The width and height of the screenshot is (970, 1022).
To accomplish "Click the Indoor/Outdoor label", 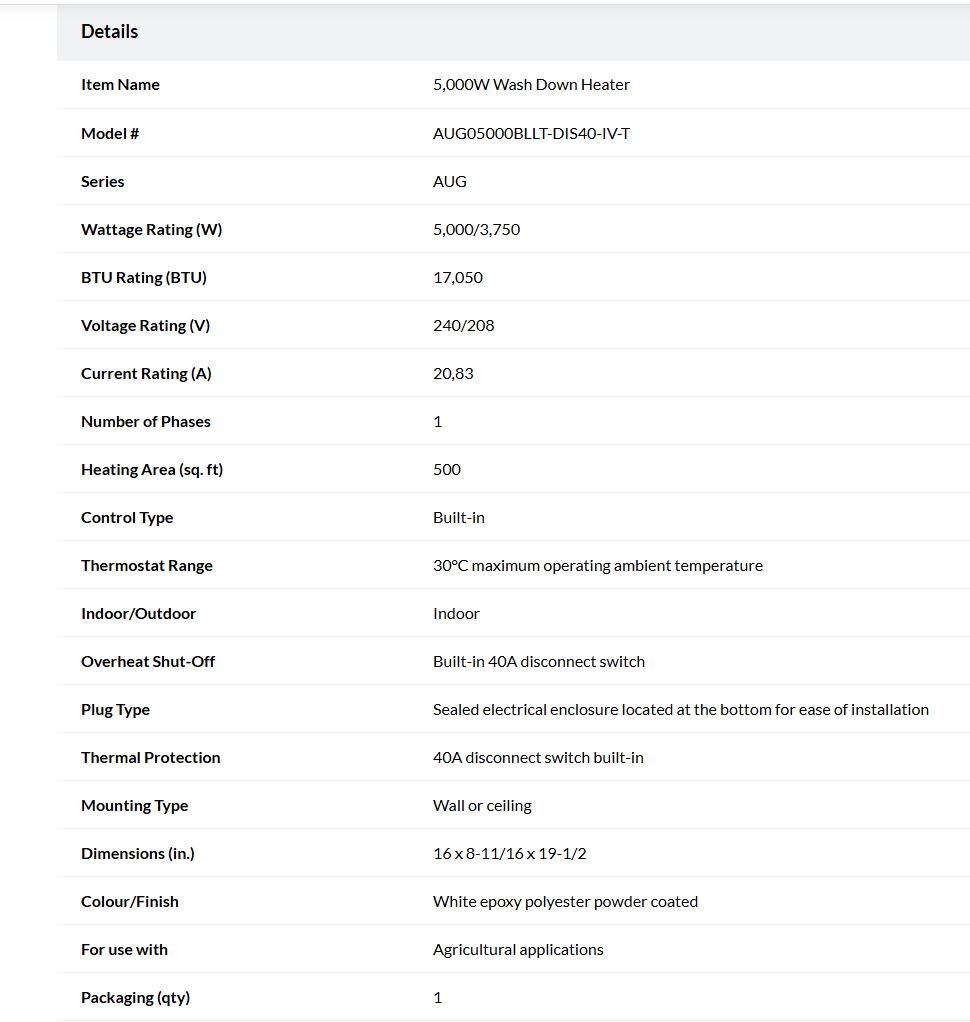I will tap(138, 613).
